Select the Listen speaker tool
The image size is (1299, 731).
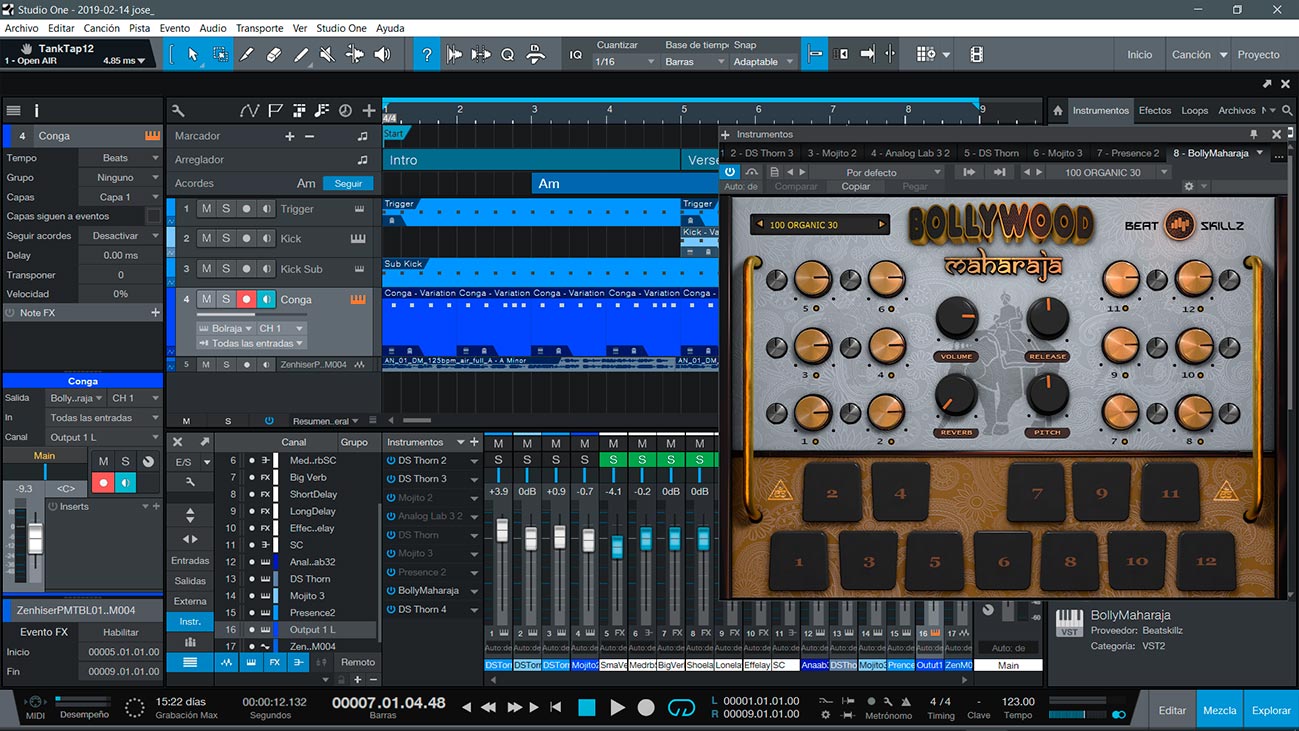(382, 55)
